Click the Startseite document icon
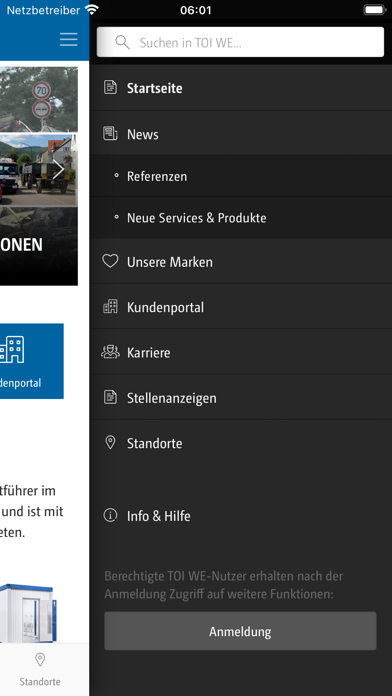The image size is (392, 696). click(110, 87)
